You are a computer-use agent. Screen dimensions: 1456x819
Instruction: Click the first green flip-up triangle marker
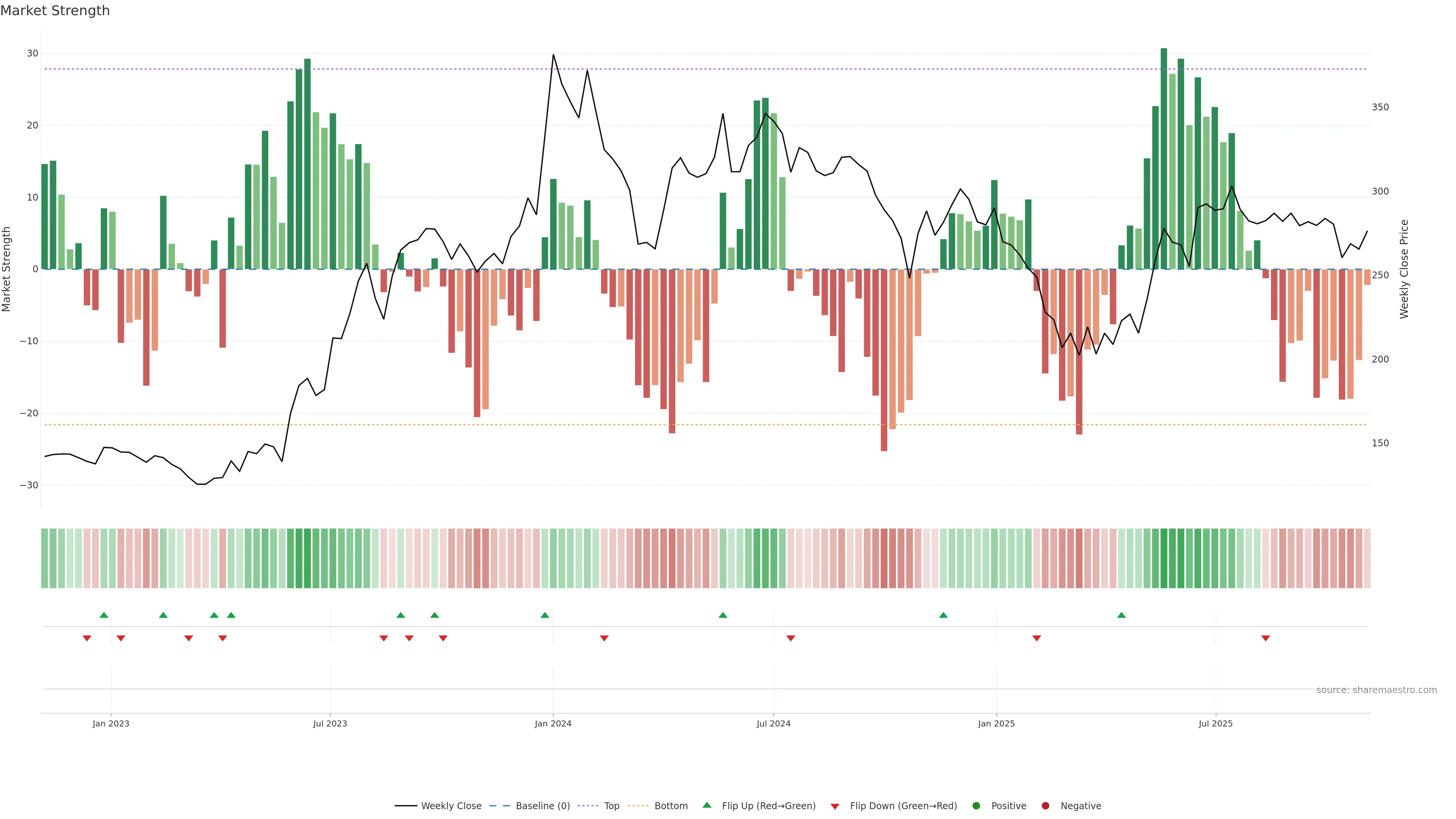coord(104,615)
